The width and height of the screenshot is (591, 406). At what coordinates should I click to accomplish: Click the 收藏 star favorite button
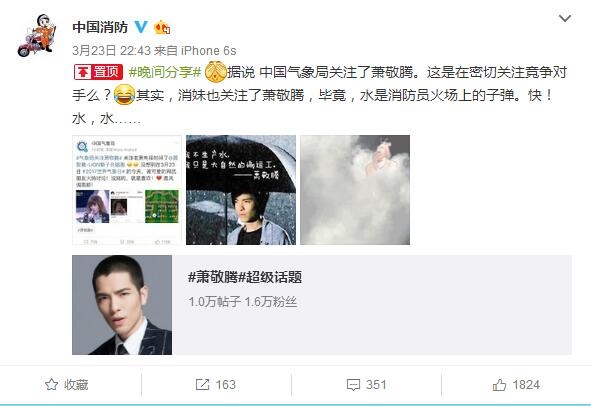(x=67, y=385)
